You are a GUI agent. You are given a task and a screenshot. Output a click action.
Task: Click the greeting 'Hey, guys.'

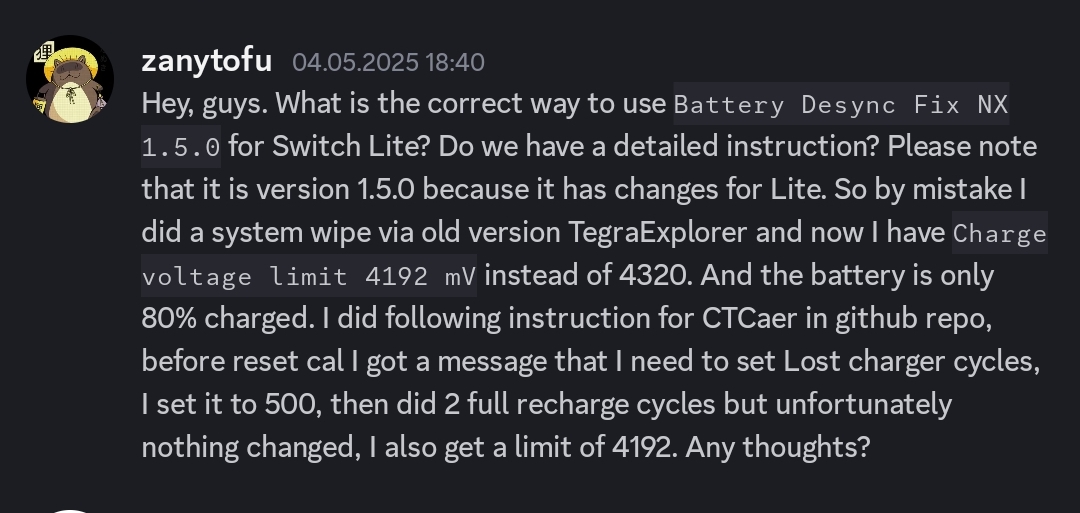coord(205,105)
